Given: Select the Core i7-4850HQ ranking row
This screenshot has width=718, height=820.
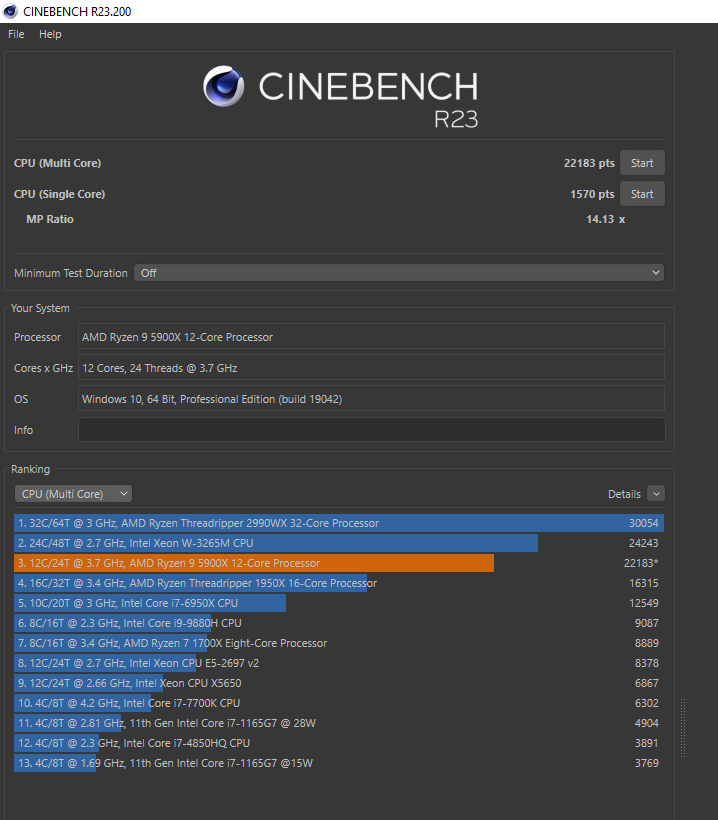Looking at the screenshot, I should [339, 743].
